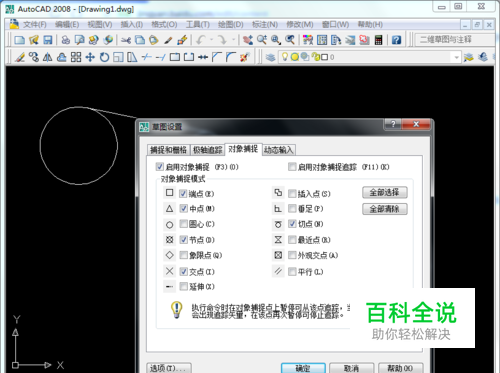500x373 pixels.
Task: Uncheck the 端点(E) snap mode
Action: coord(183,193)
